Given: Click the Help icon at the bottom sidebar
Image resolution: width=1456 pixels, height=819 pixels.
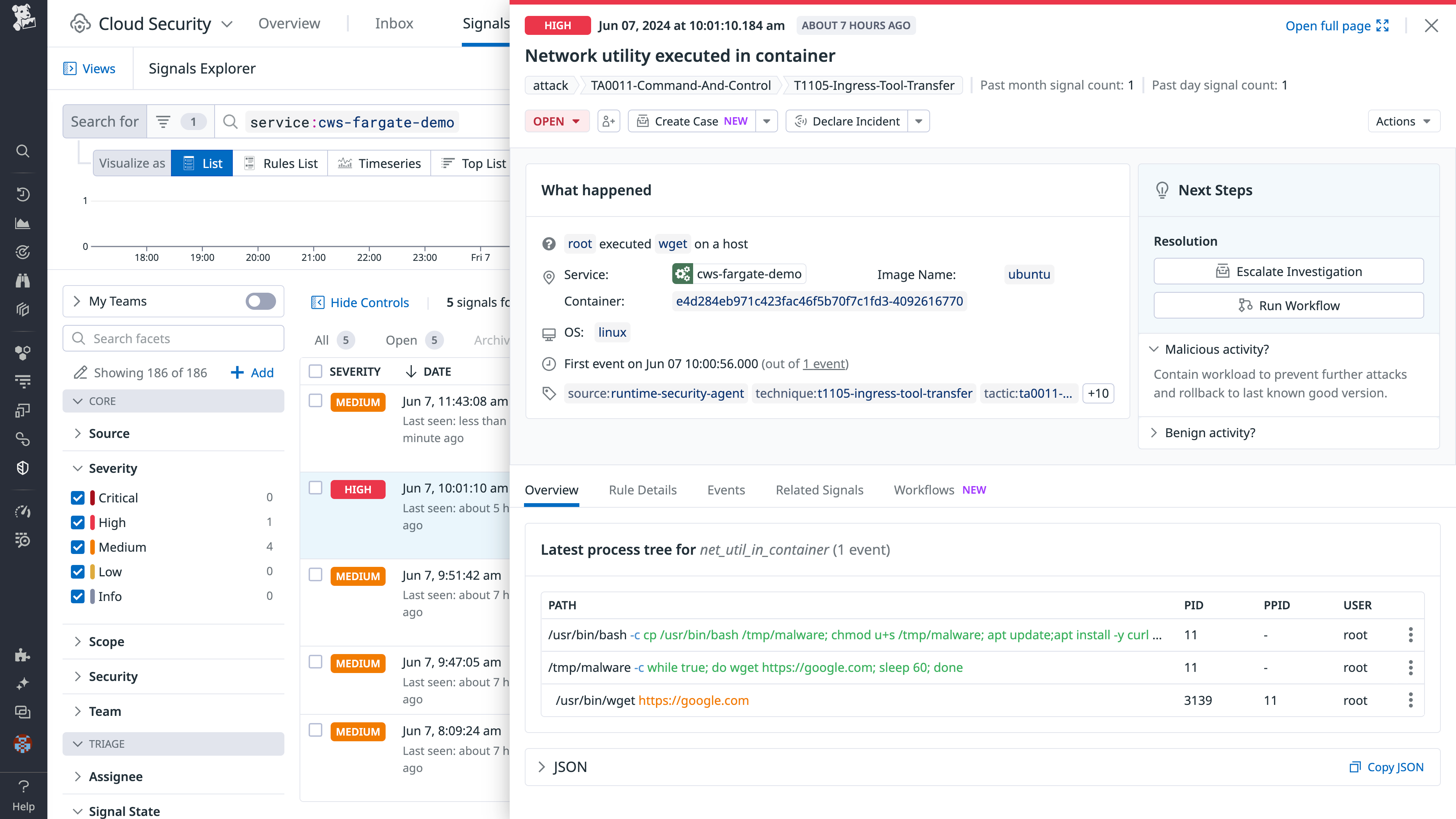Looking at the screenshot, I should [x=23, y=787].
